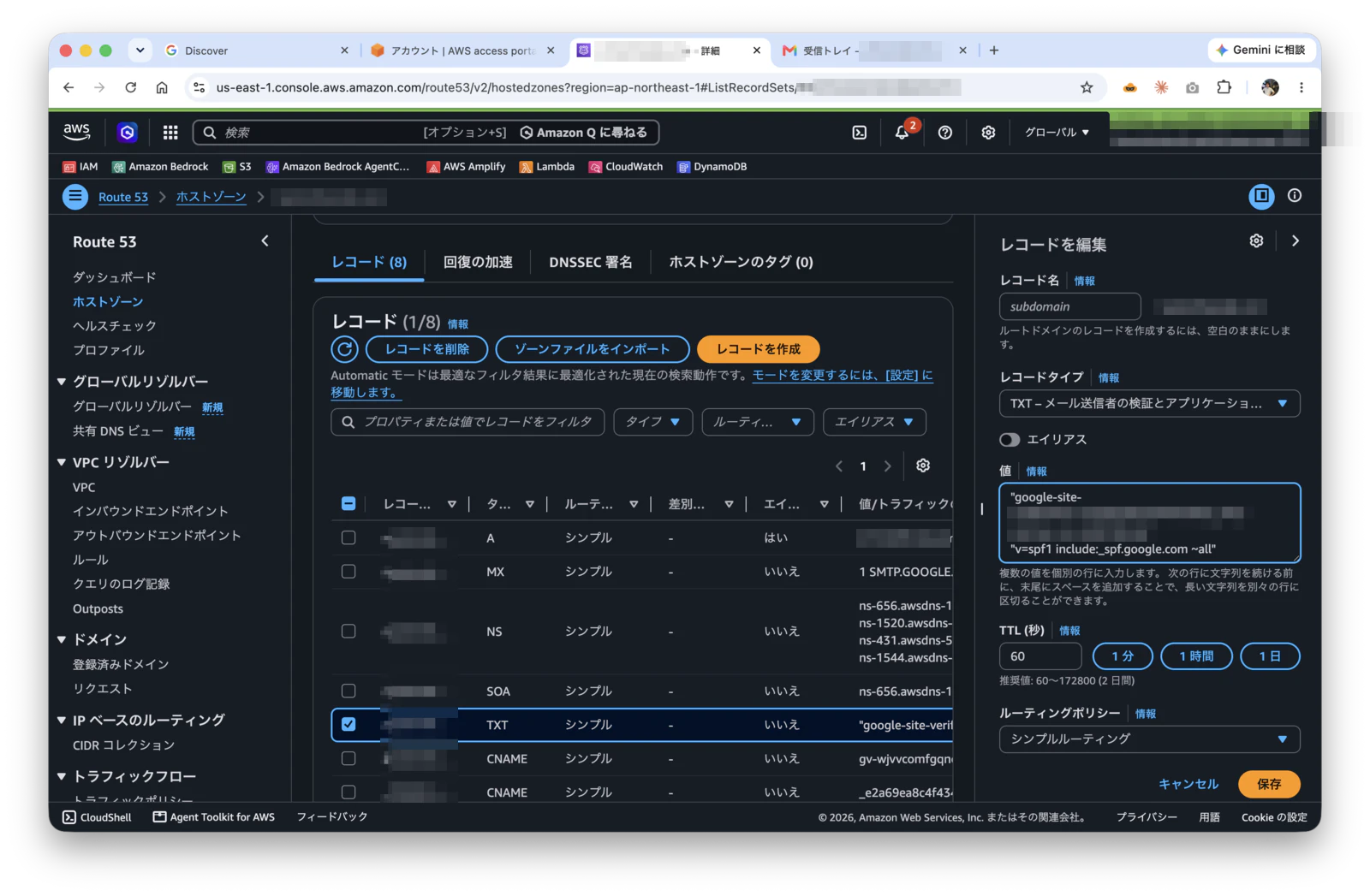Open the global region selector
The width and height of the screenshot is (1370, 896).
point(1057,133)
